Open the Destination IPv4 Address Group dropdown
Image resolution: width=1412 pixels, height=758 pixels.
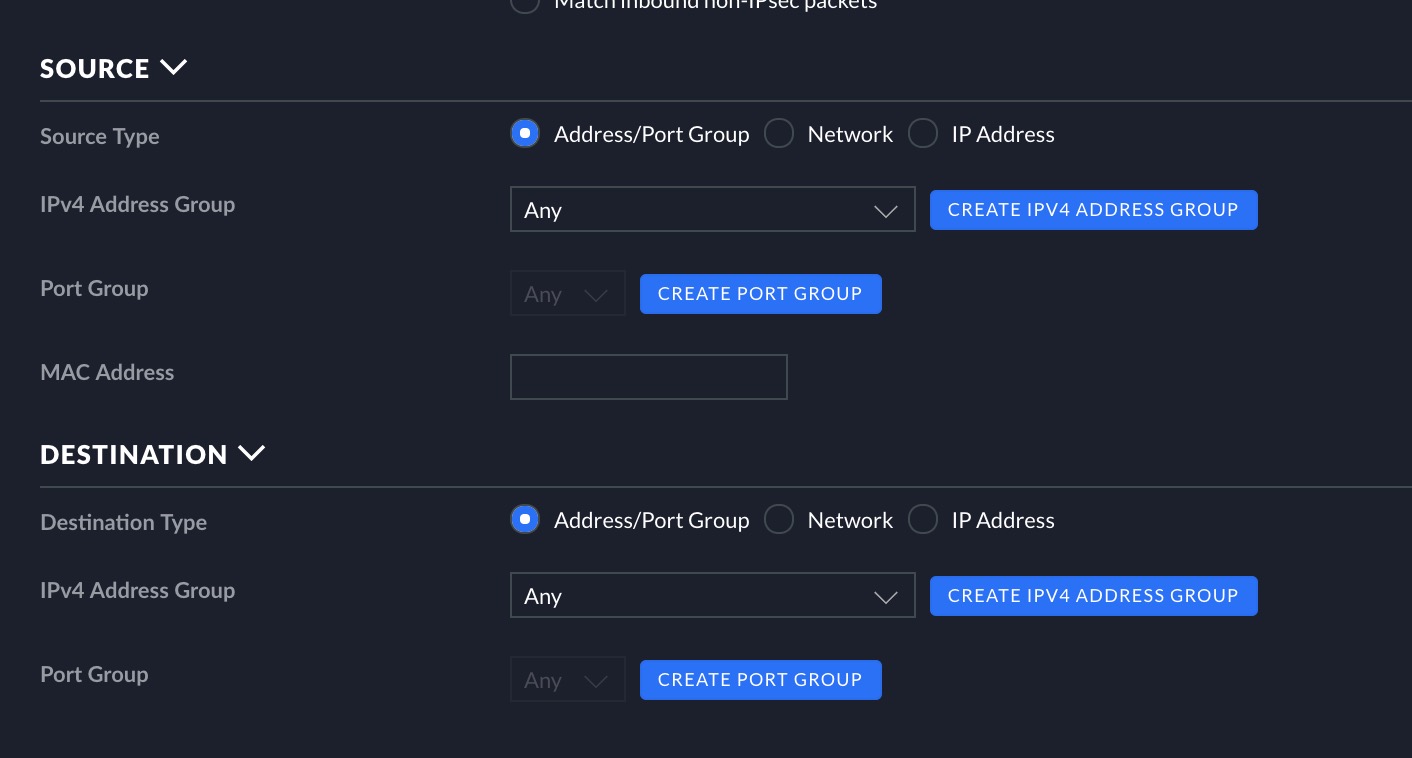click(x=713, y=596)
